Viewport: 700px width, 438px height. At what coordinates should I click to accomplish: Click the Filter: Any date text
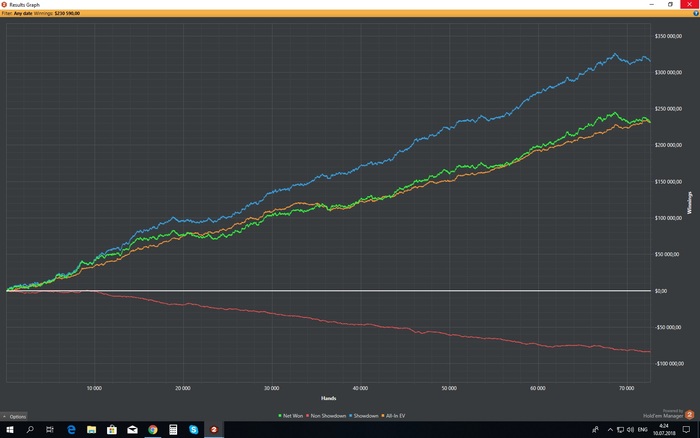[x=17, y=13]
